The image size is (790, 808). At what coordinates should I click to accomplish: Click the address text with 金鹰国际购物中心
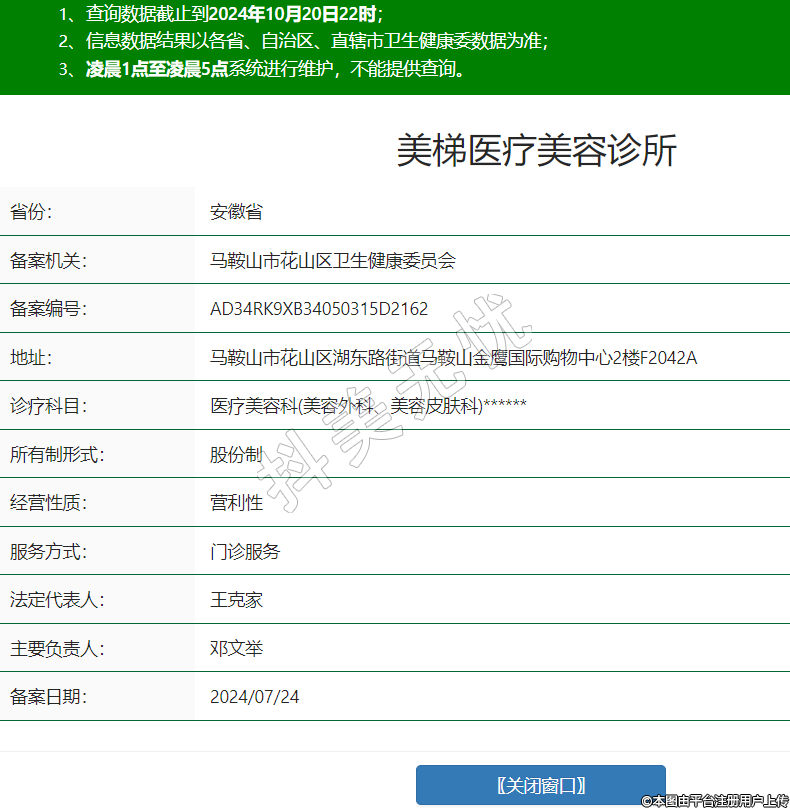[x=453, y=358]
